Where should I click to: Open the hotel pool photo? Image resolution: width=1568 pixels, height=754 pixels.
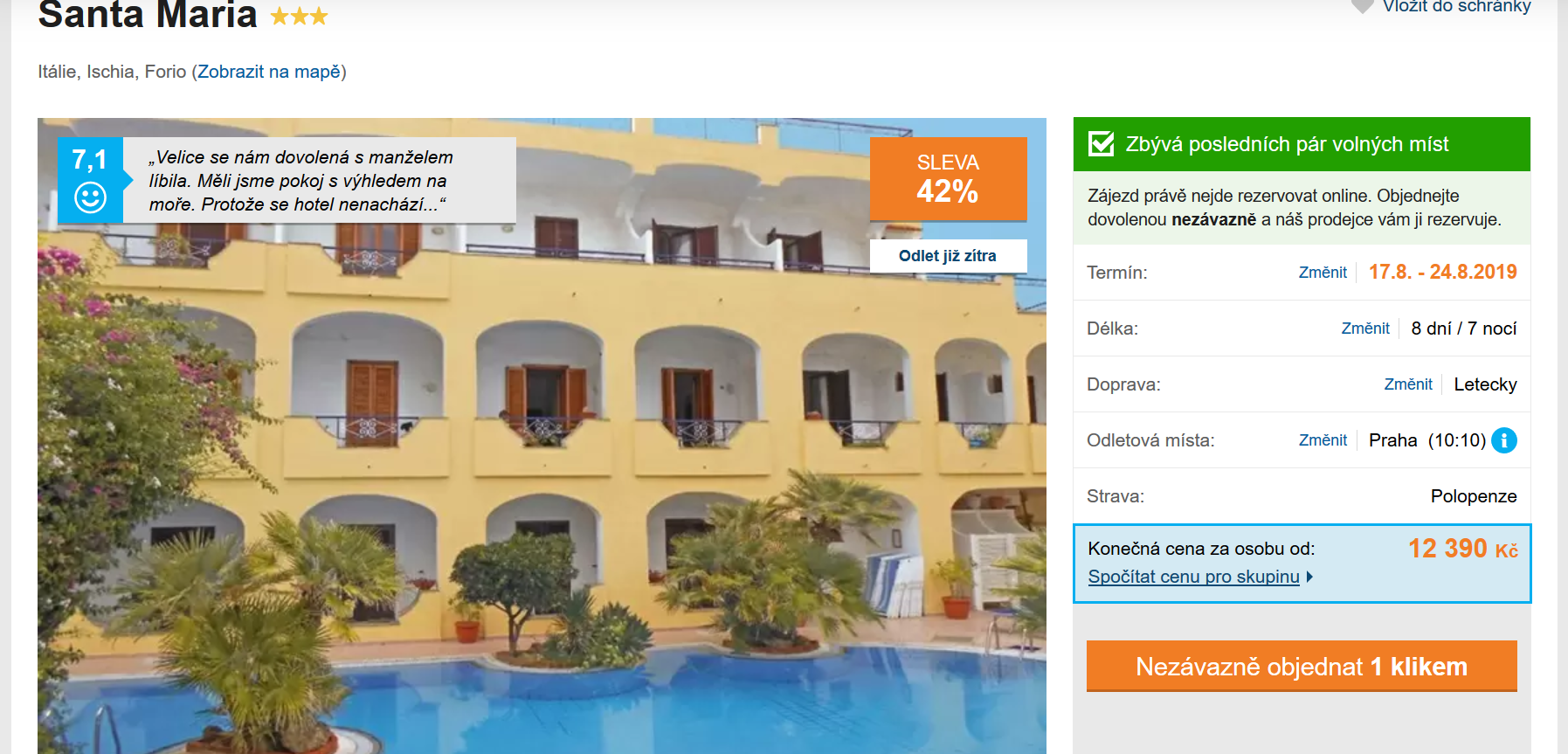[542, 489]
